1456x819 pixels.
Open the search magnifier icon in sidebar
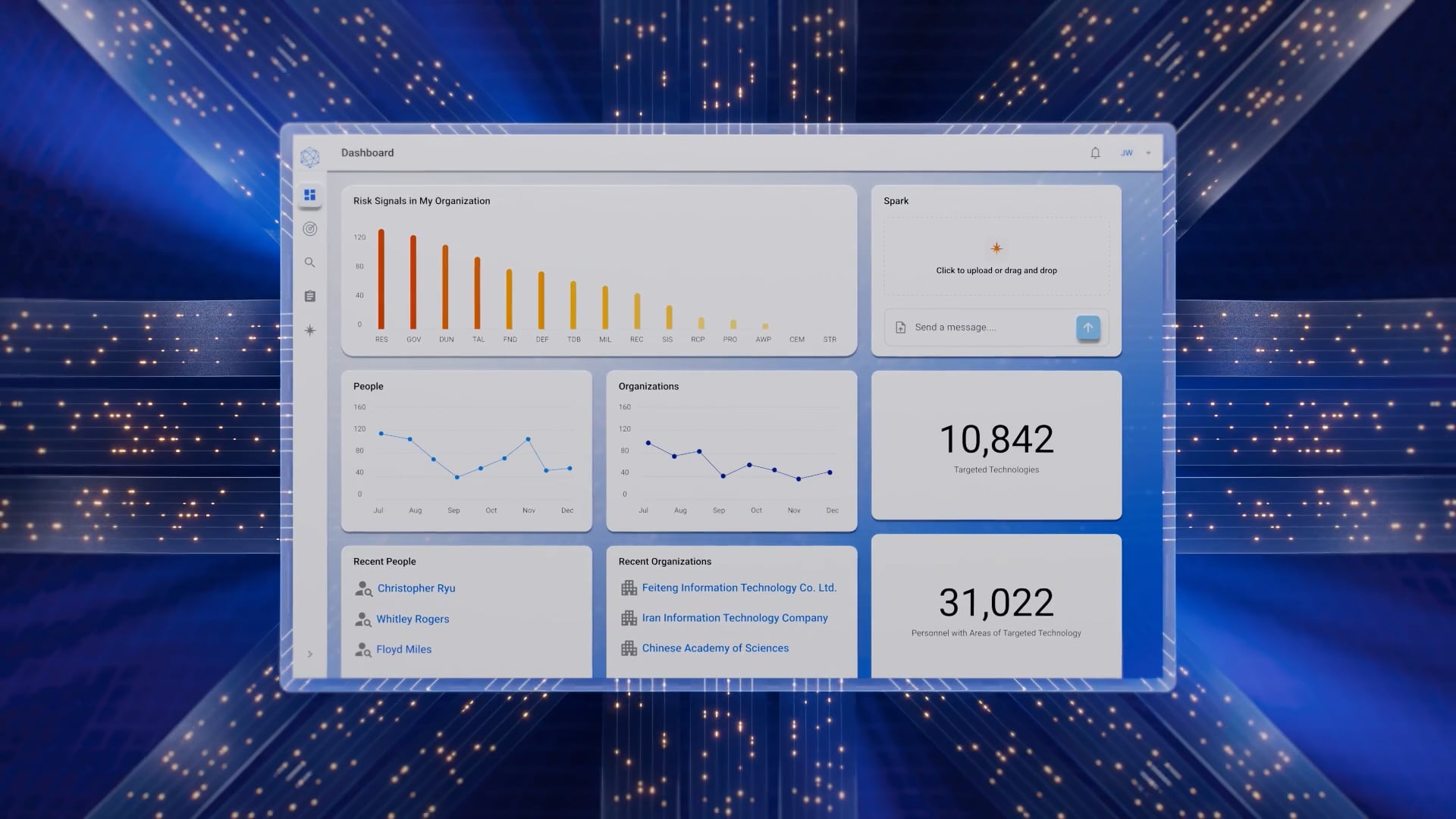pos(309,262)
